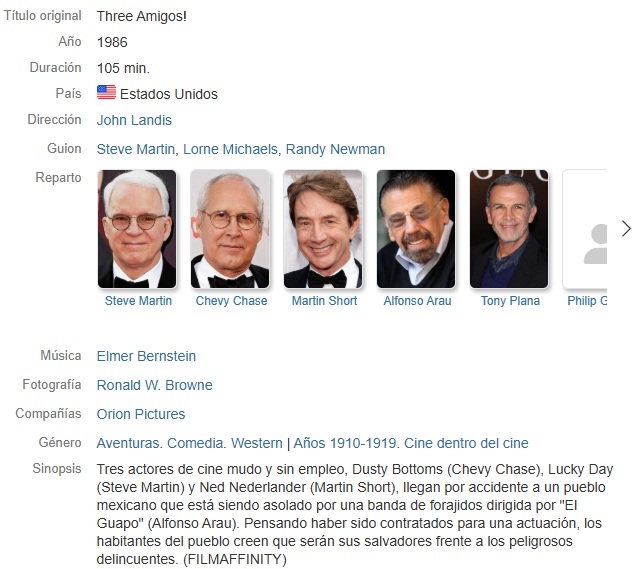Open Alfonso Arau's cast photo
This screenshot has height=569, width=632.
pyautogui.click(x=416, y=229)
